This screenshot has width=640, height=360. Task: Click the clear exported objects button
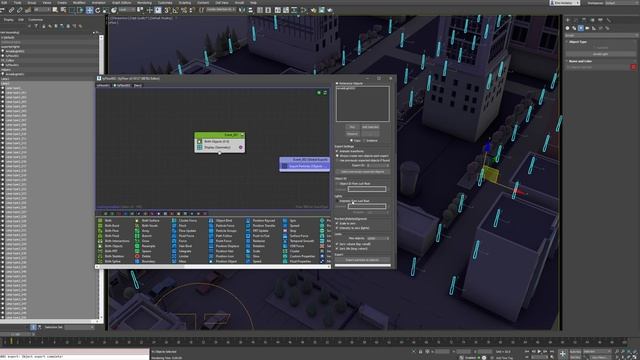[362, 172]
